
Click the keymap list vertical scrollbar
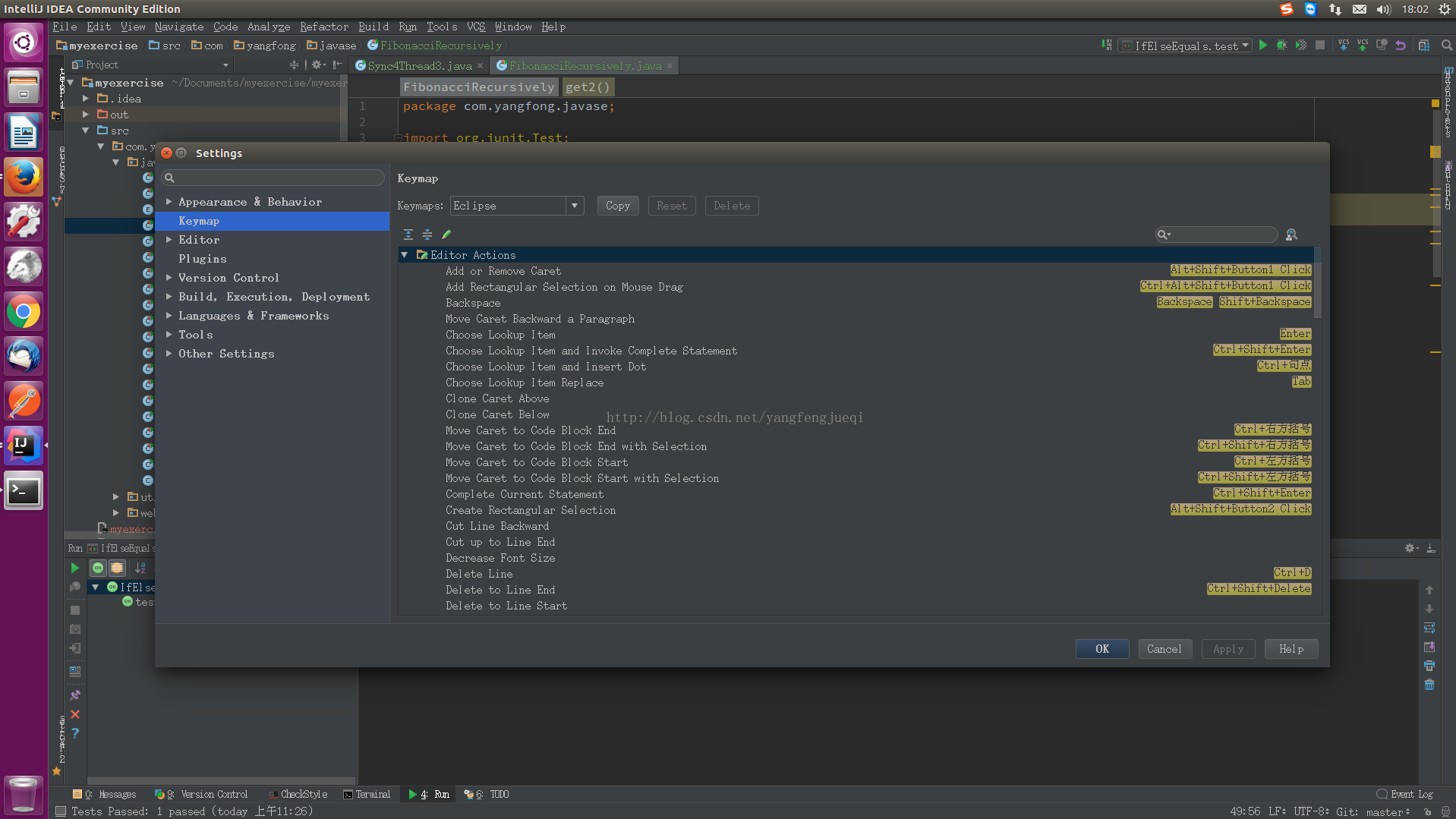tap(1318, 282)
